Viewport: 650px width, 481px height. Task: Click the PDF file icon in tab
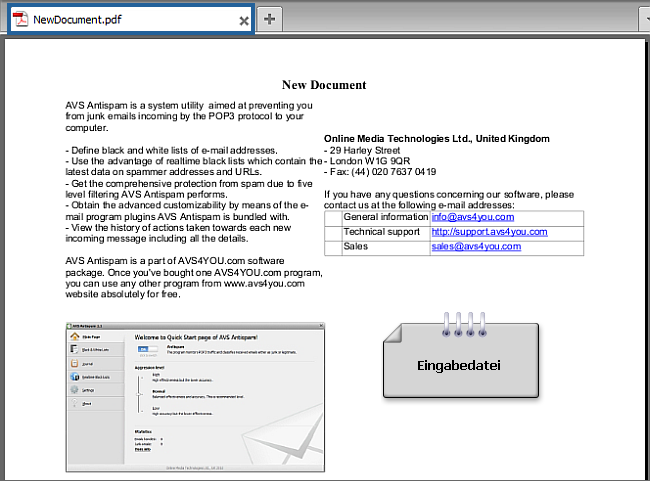(20, 19)
